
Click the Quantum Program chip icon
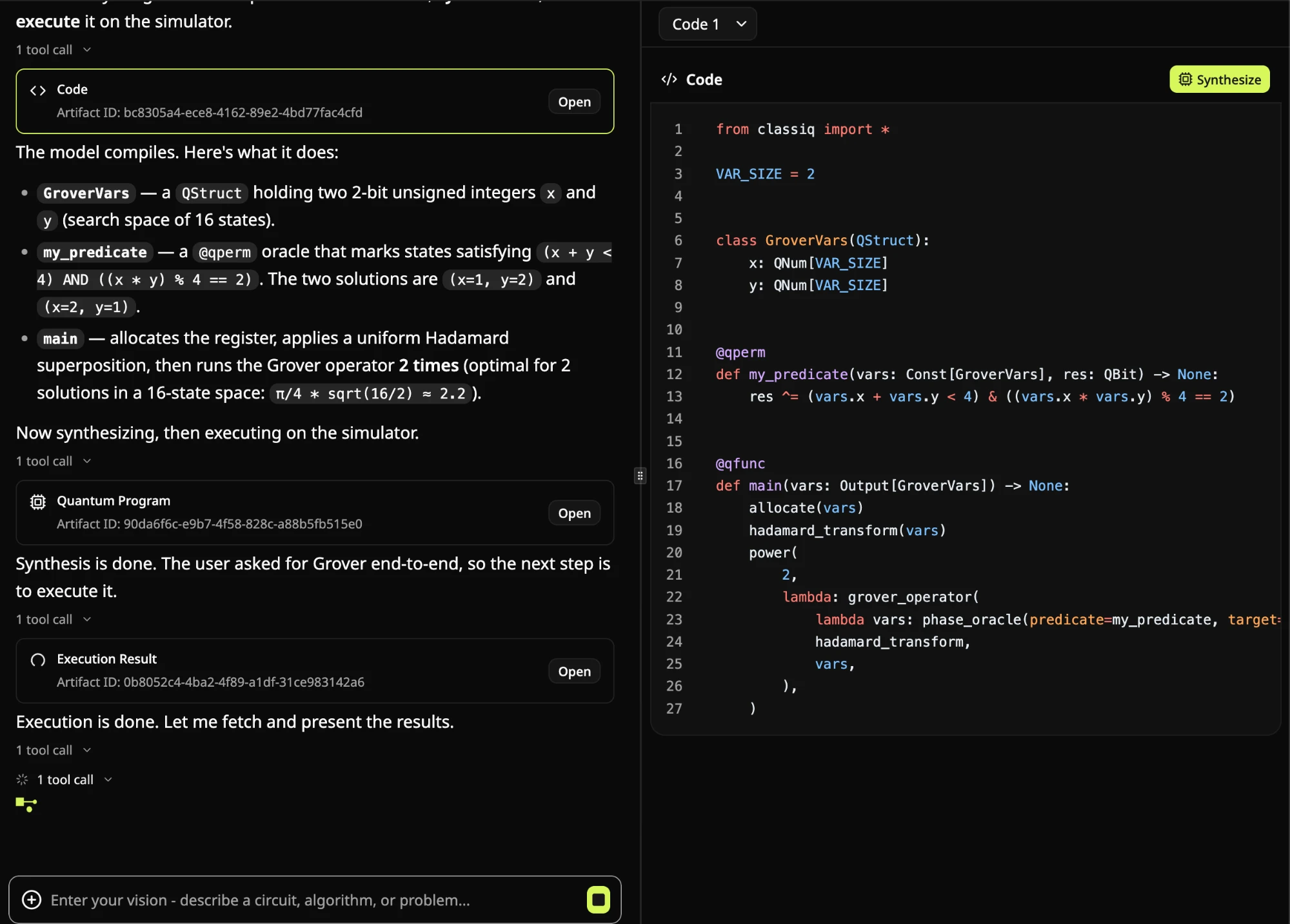pyautogui.click(x=38, y=502)
